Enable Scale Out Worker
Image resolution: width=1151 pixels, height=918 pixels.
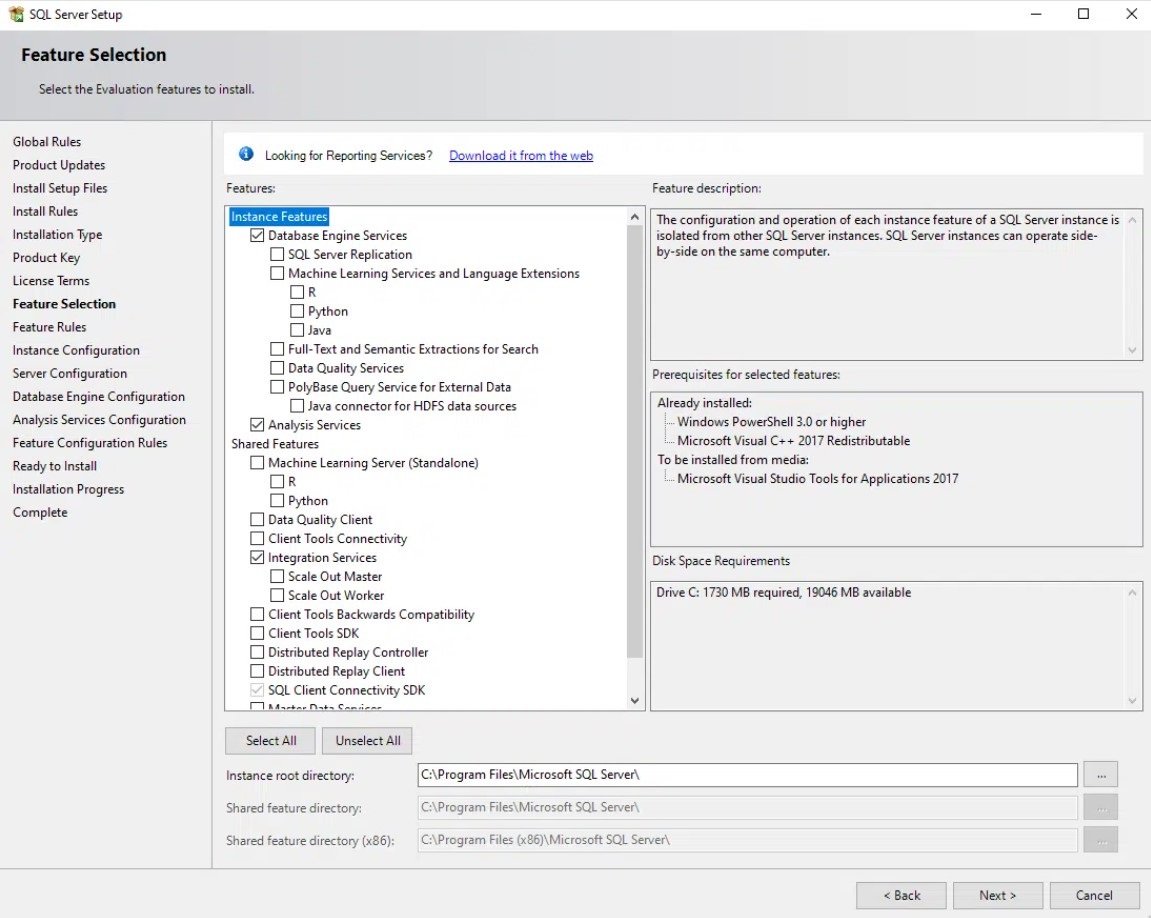tap(277, 595)
